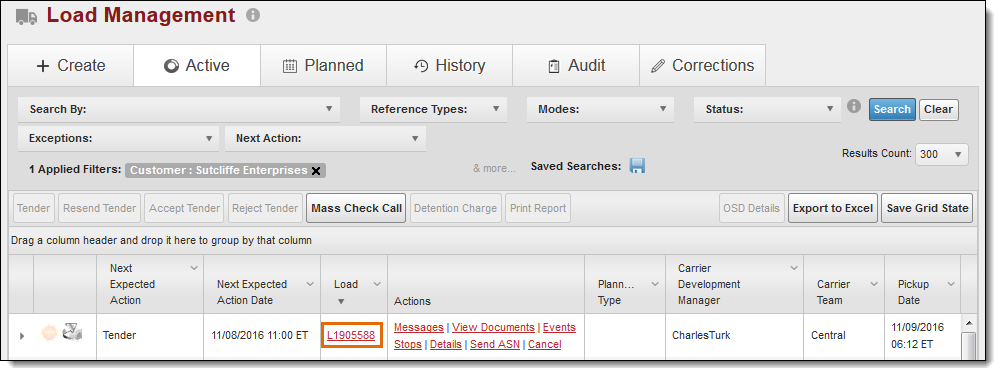Remove the Sutcliffe Enterprises customer filter
The image size is (994, 368).
[316, 170]
